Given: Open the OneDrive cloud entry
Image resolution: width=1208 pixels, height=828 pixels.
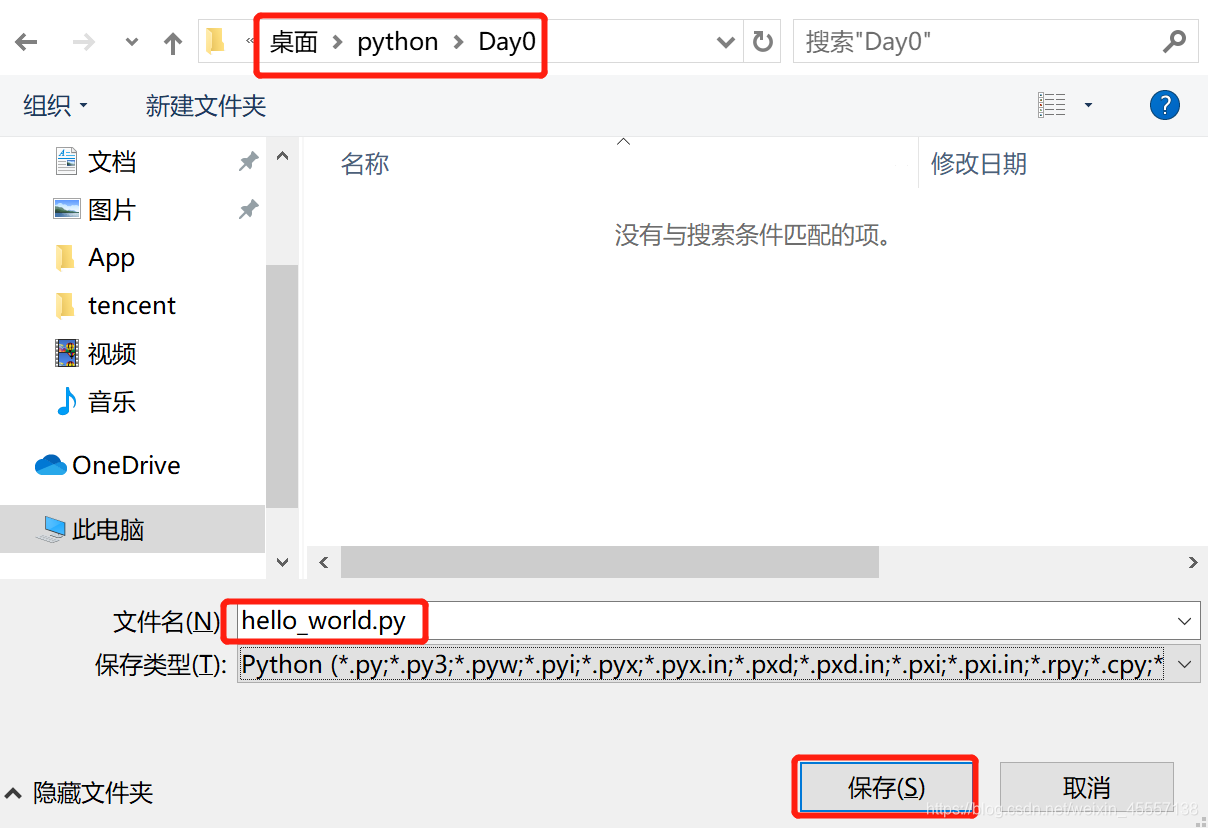Looking at the screenshot, I should point(125,464).
